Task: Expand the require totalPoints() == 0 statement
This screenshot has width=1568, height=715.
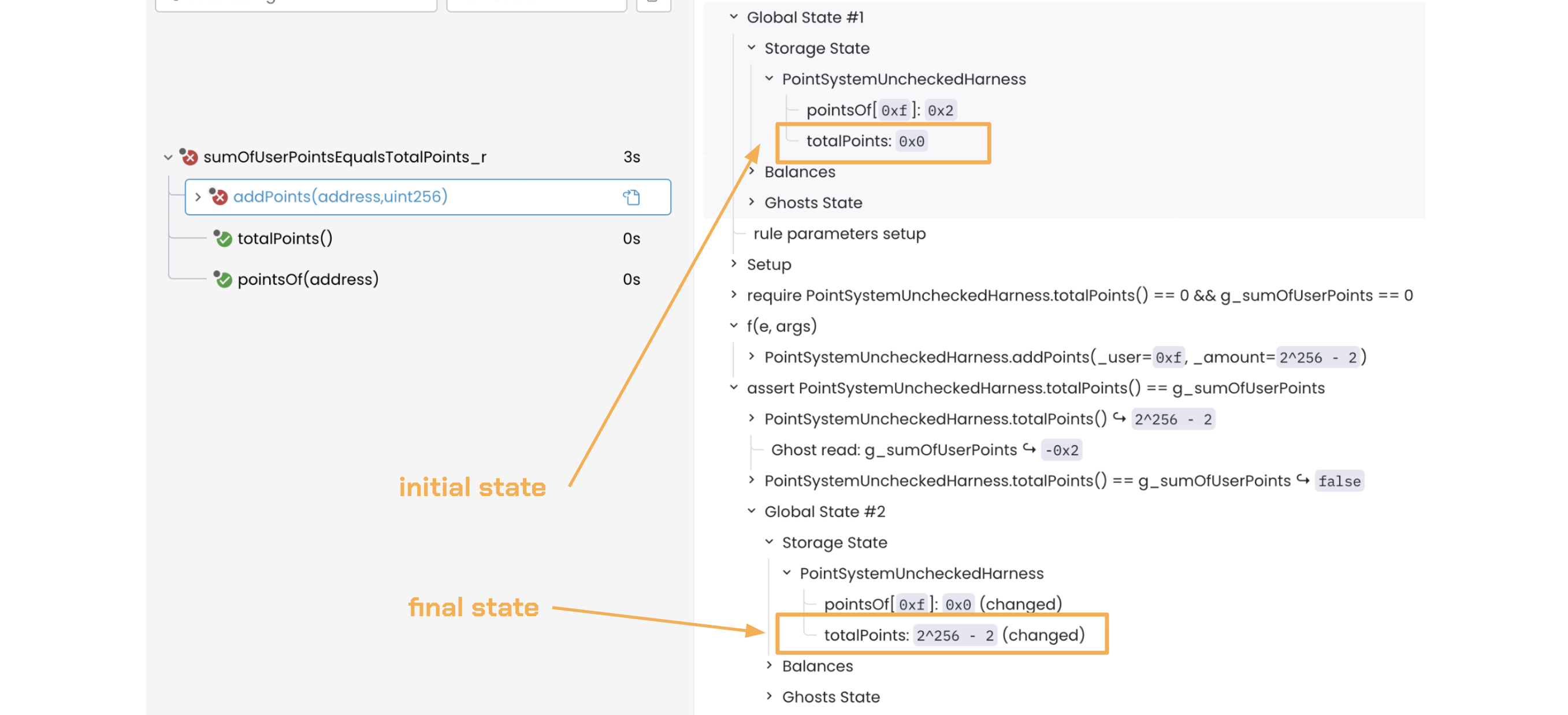Action: click(x=734, y=295)
